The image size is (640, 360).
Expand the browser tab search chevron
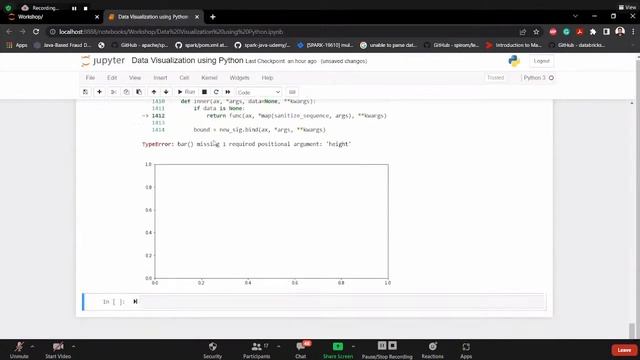pyautogui.click(x=575, y=16)
